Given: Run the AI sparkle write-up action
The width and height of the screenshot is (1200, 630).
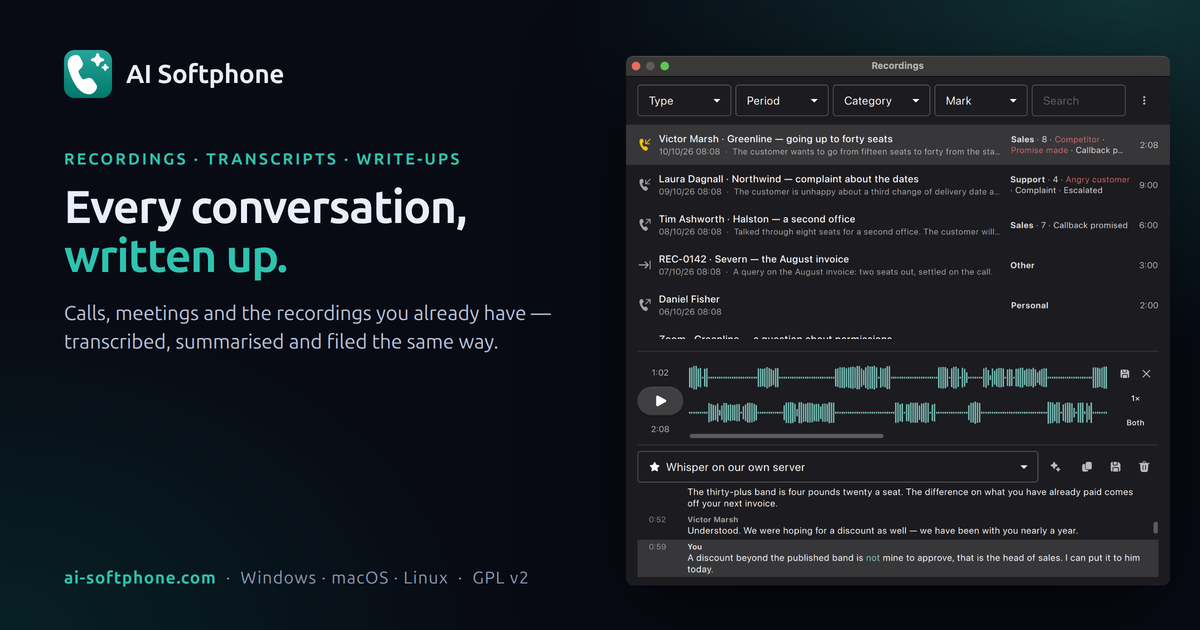Looking at the screenshot, I should click(1056, 467).
